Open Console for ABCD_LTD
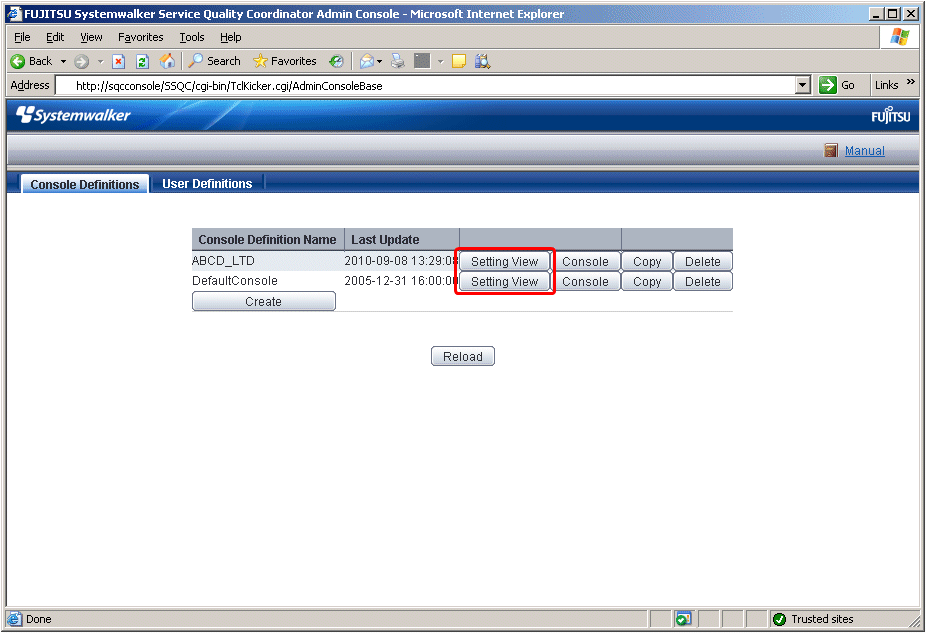Viewport: 926px width, 633px height. point(585,262)
